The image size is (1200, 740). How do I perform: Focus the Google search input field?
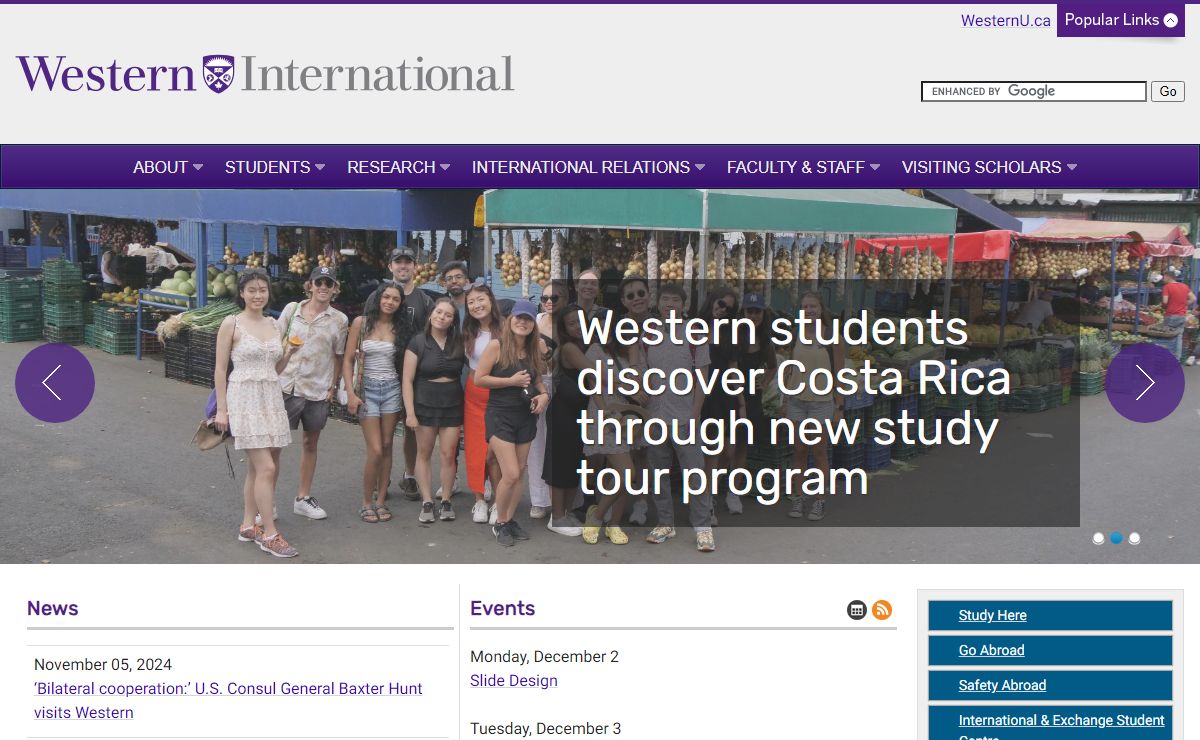1034,91
